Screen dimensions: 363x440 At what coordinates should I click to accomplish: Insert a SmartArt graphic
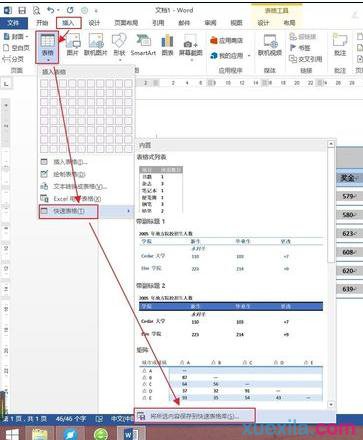[x=143, y=45]
